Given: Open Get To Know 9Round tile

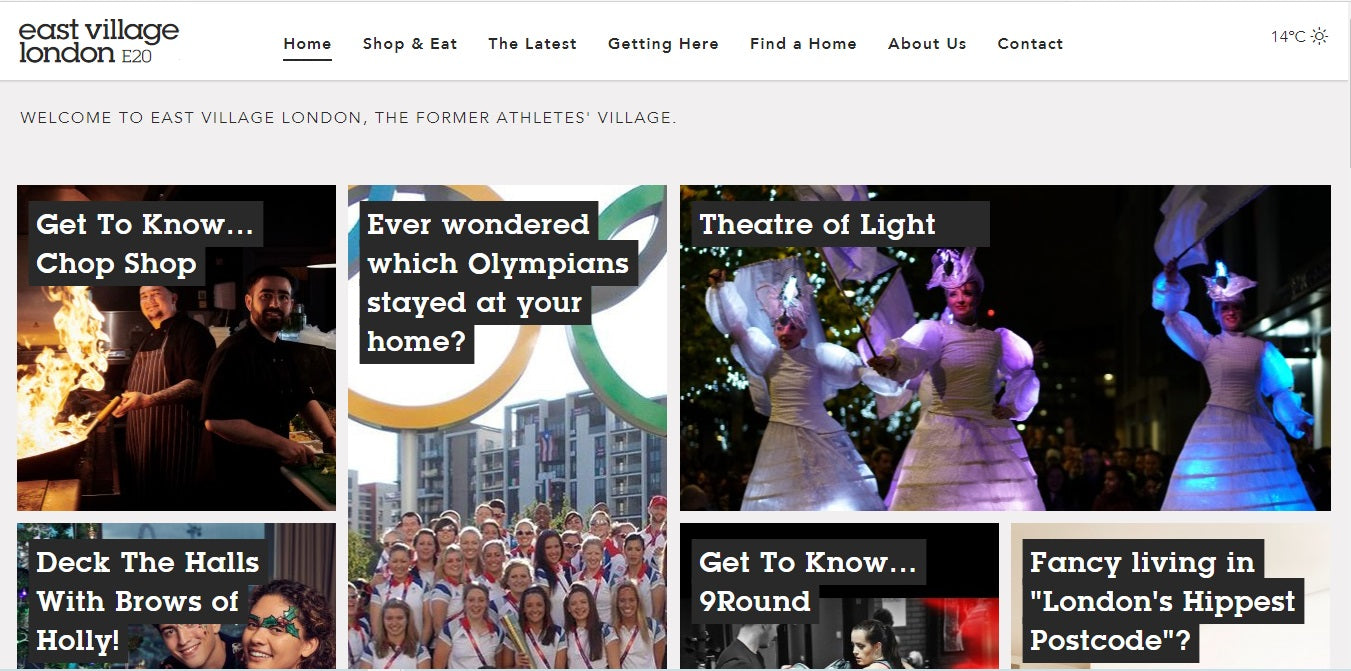Looking at the screenshot, I should [x=839, y=596].
